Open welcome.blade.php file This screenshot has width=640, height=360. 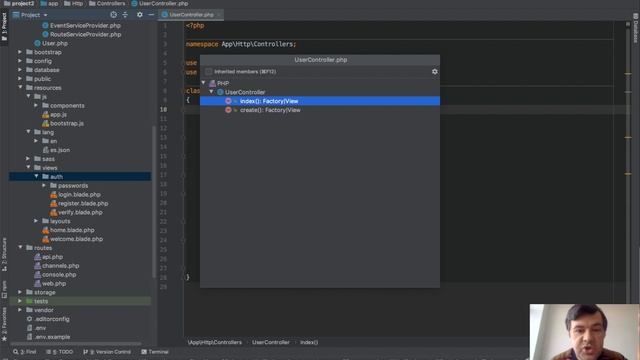[x=76, y=239]
